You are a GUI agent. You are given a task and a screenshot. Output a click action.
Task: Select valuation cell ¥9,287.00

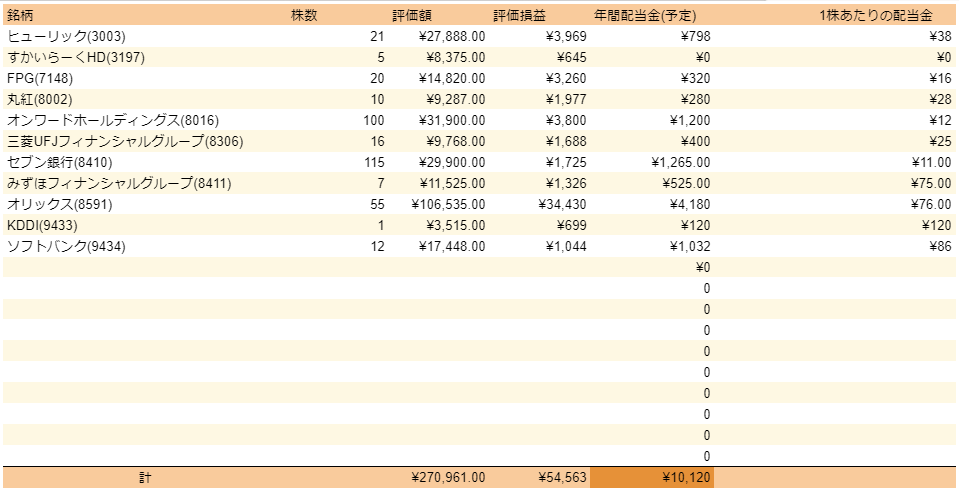pyautogui.click(x=456, y=99)
